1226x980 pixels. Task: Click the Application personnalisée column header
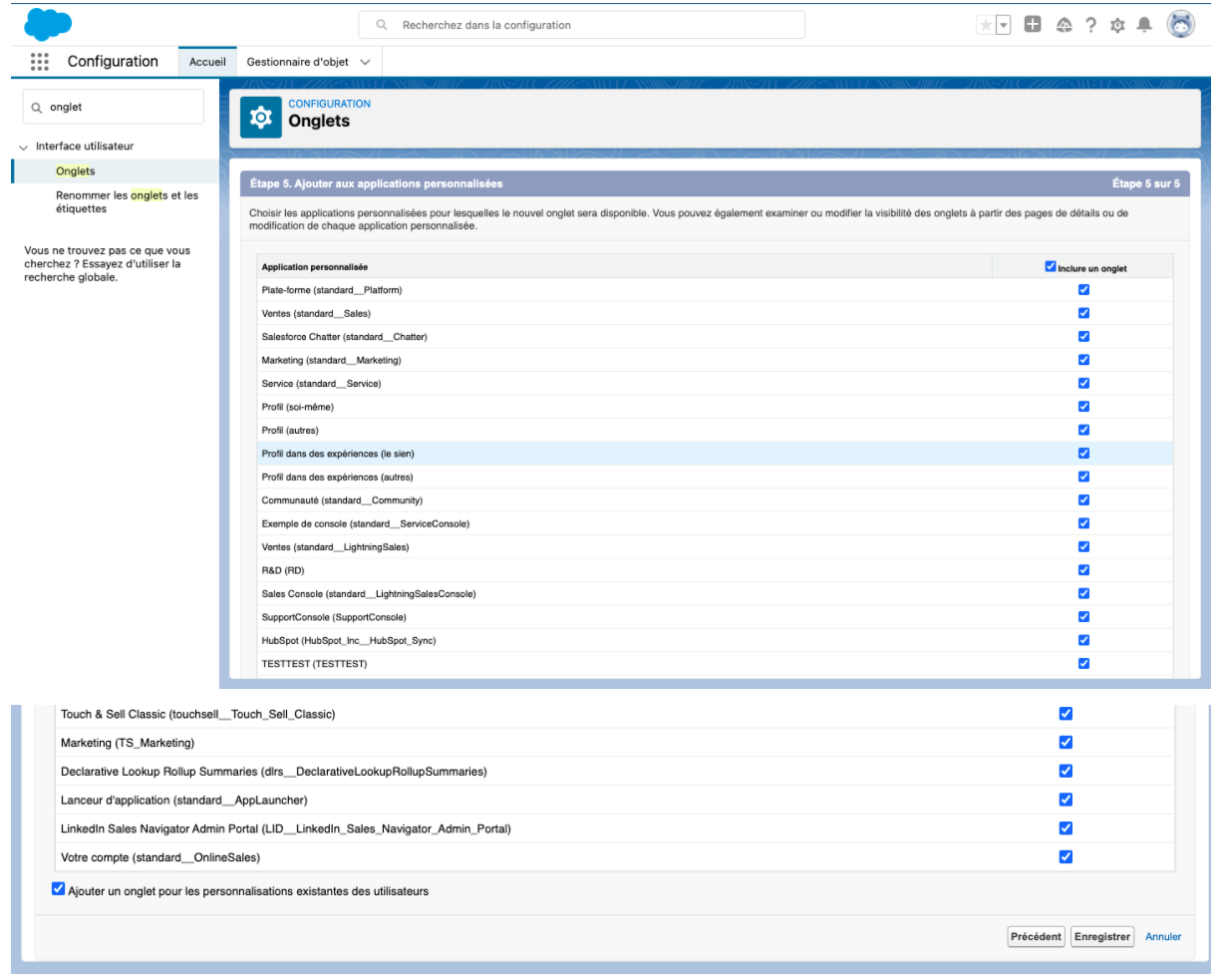315,267
